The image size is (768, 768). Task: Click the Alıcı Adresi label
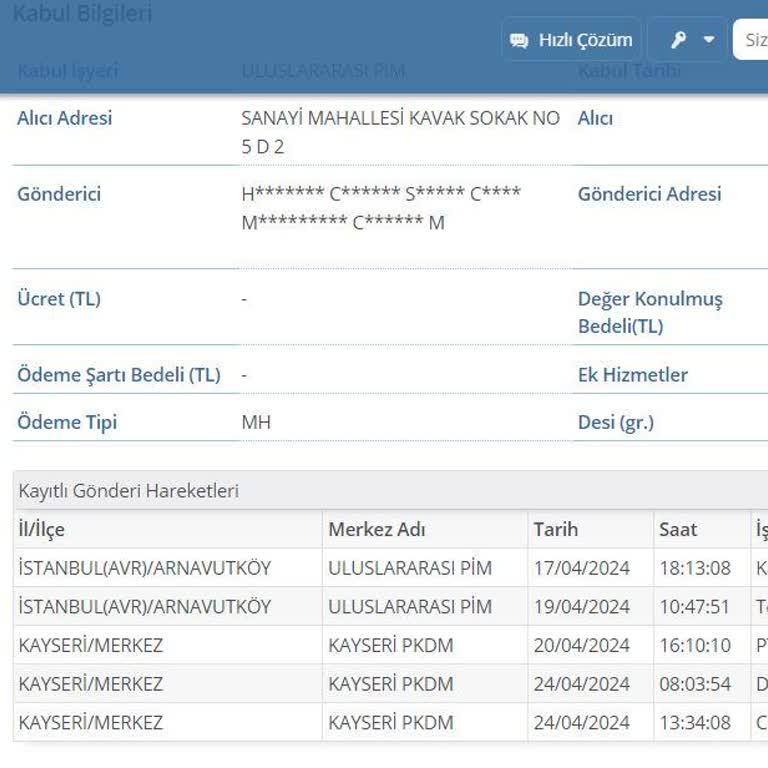click(x=65, y=118)
